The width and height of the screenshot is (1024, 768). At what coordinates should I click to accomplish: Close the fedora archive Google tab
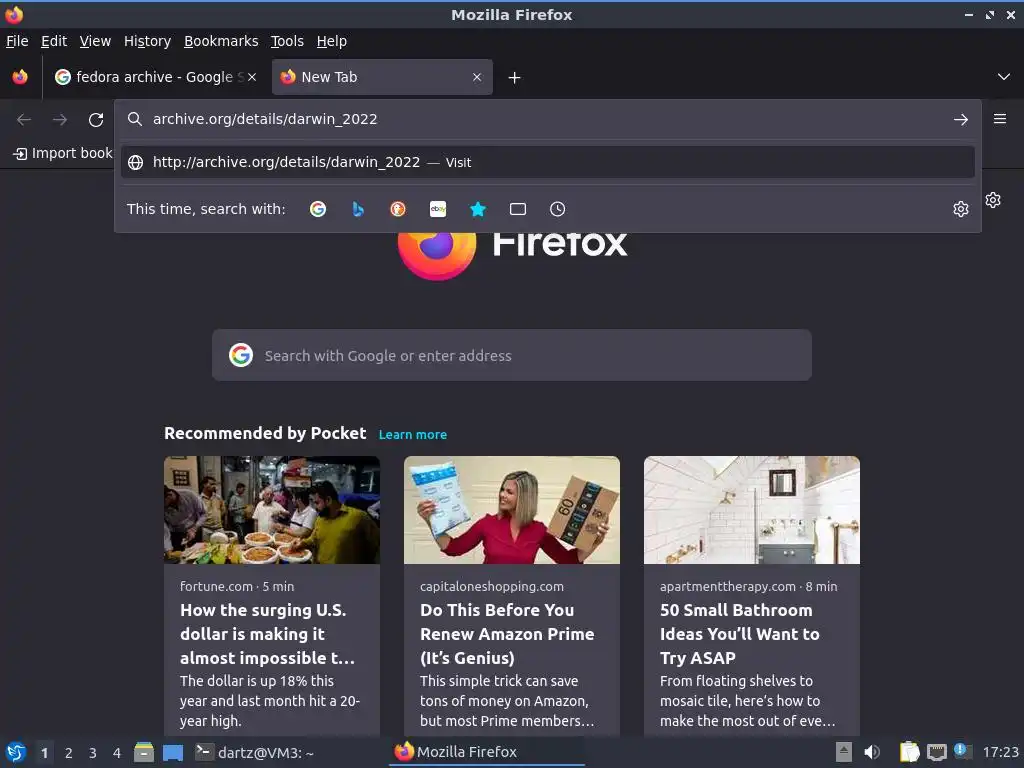pyautogui.click(x=252, y=77)
